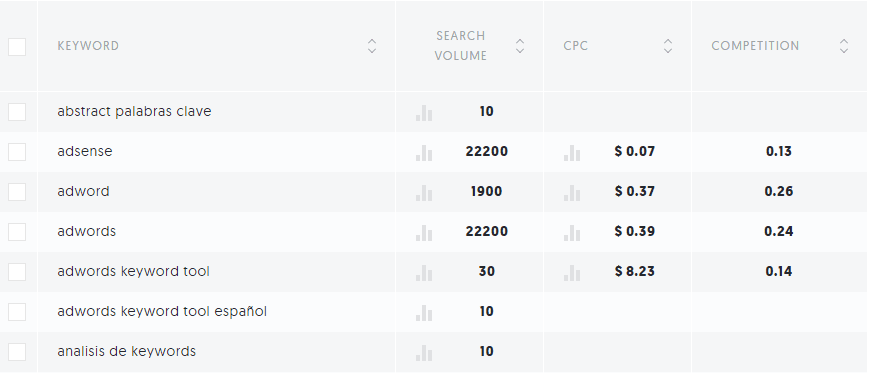
Task: Sort by Keyword column arrows
Action: [x=372, y=46]
